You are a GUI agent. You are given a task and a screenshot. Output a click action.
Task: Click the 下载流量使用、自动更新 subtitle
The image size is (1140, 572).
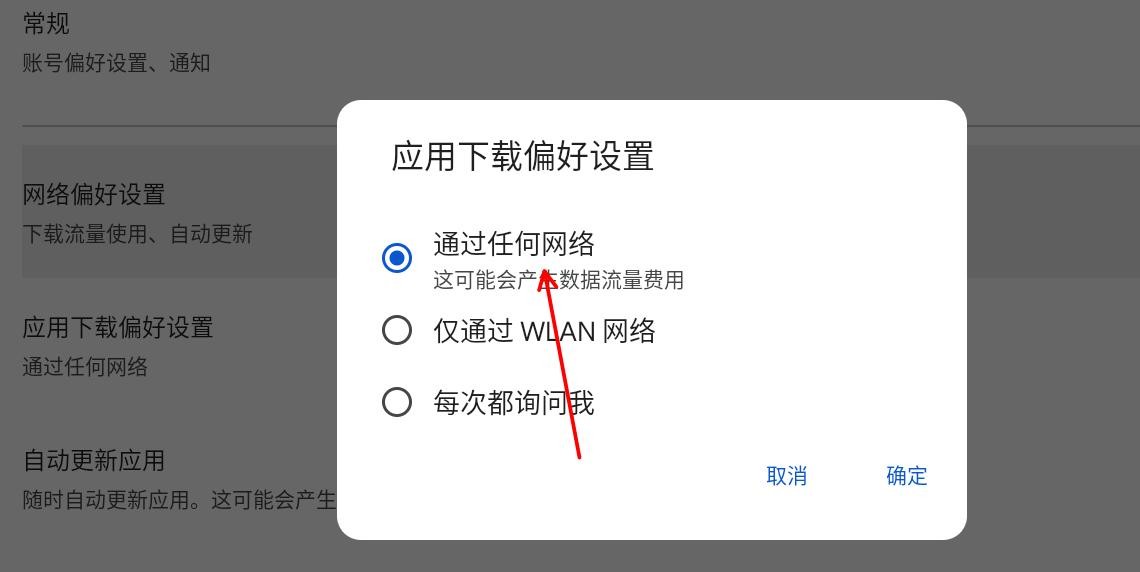click(137, 234)
